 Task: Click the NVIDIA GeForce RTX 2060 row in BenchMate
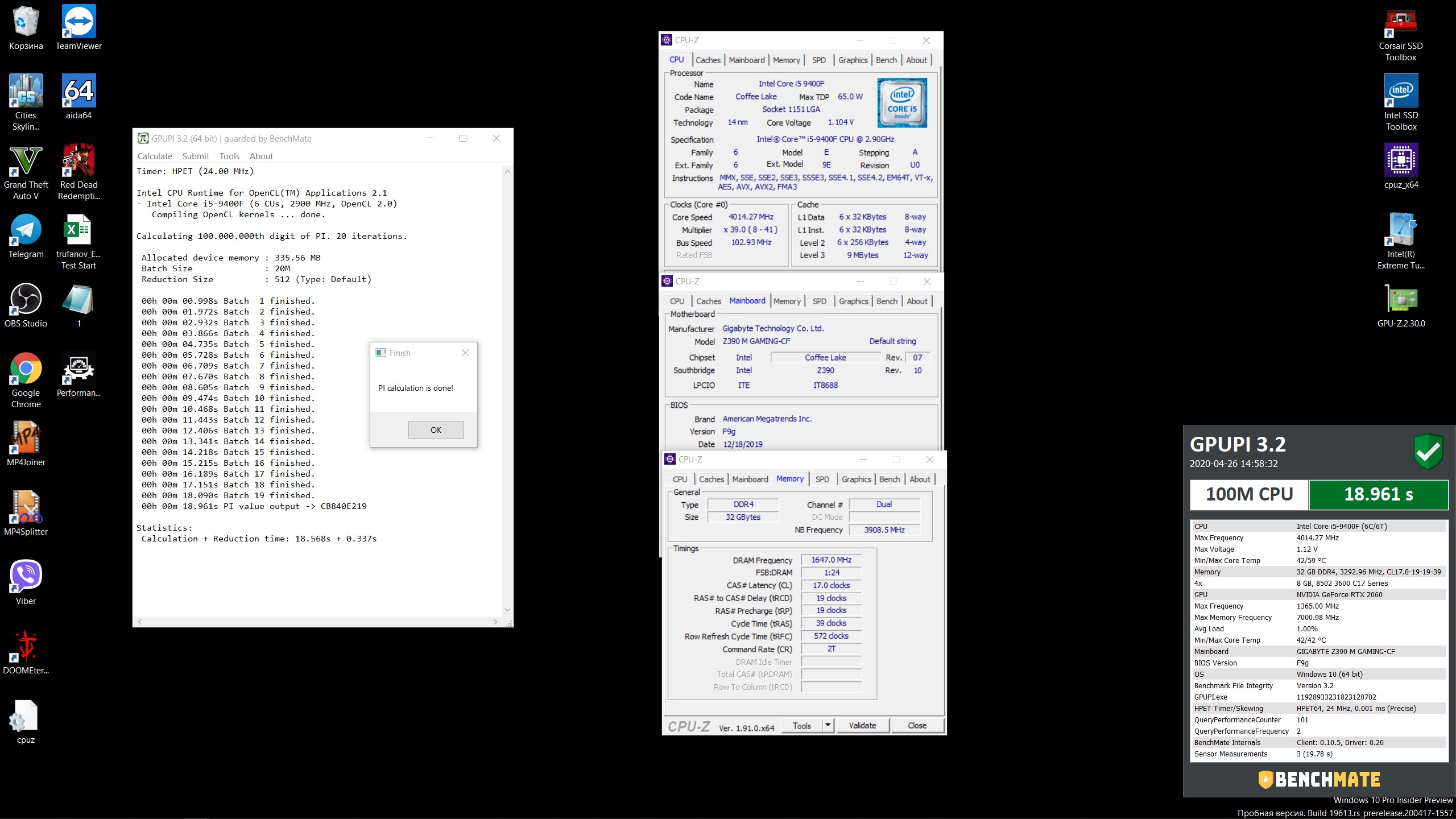point(1318,594)
